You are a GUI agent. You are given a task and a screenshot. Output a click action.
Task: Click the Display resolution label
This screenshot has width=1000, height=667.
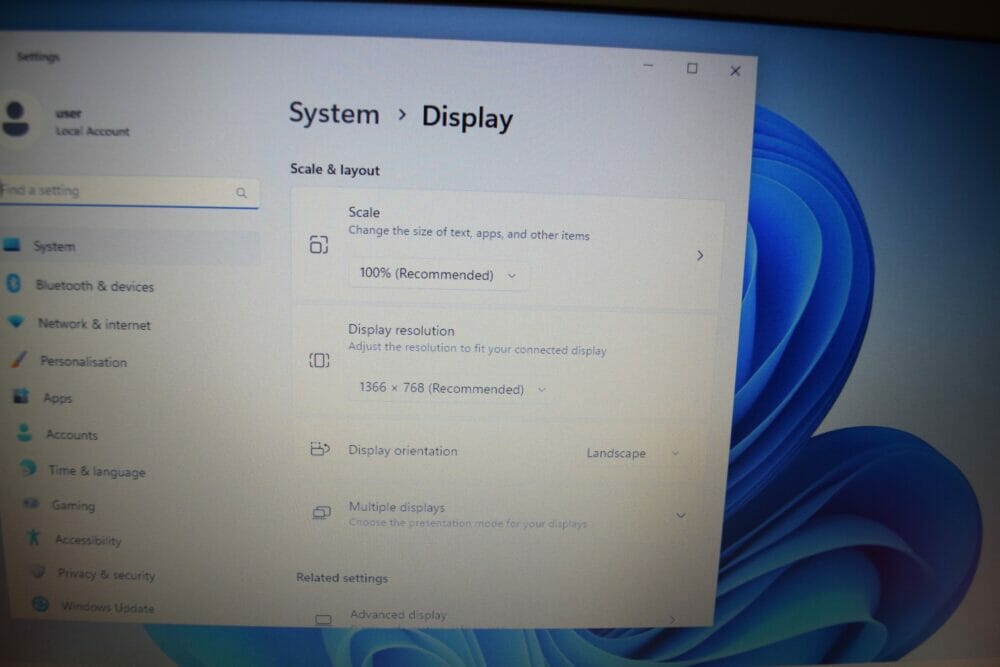[x=401, y=330]
